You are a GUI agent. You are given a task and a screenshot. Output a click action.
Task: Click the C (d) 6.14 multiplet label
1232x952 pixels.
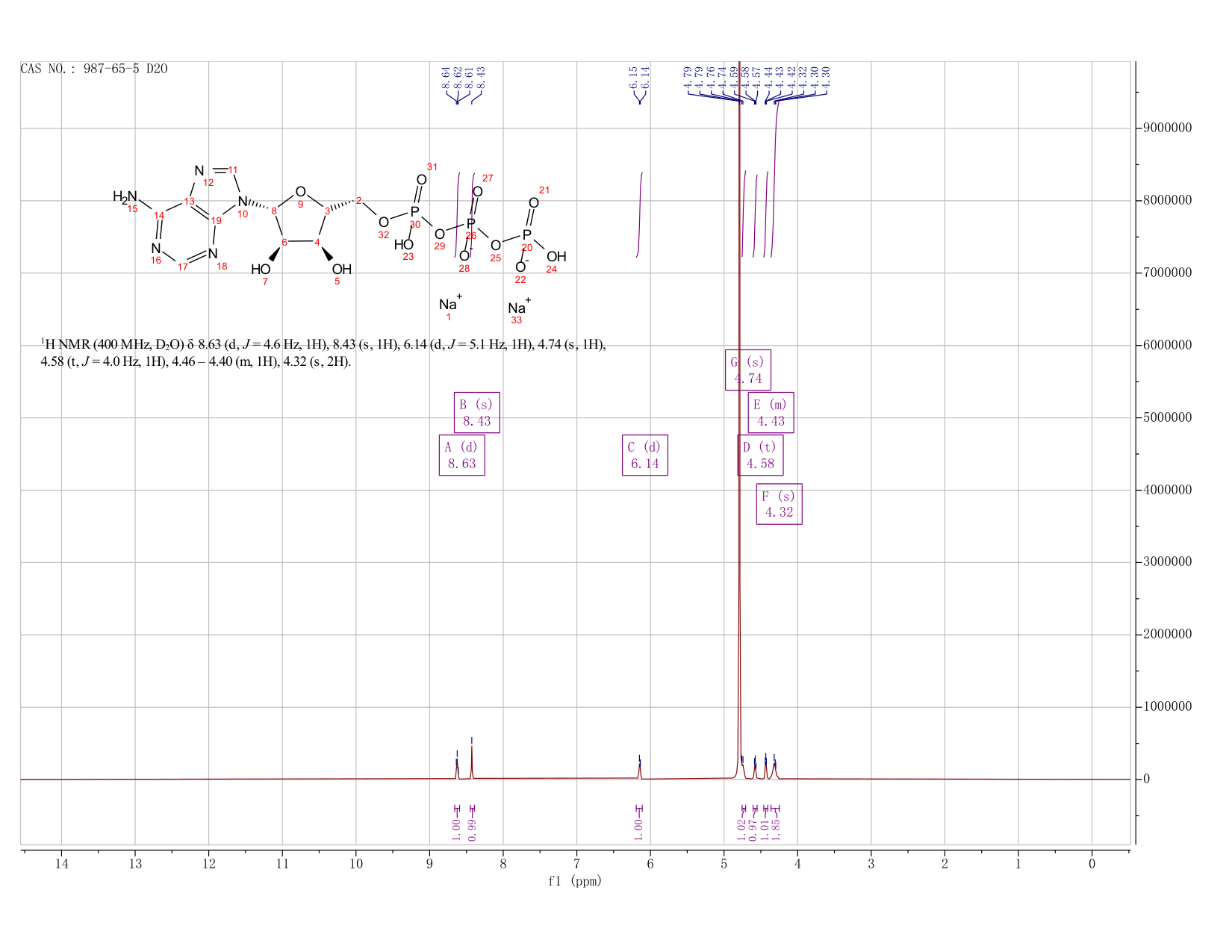point(645,455)
